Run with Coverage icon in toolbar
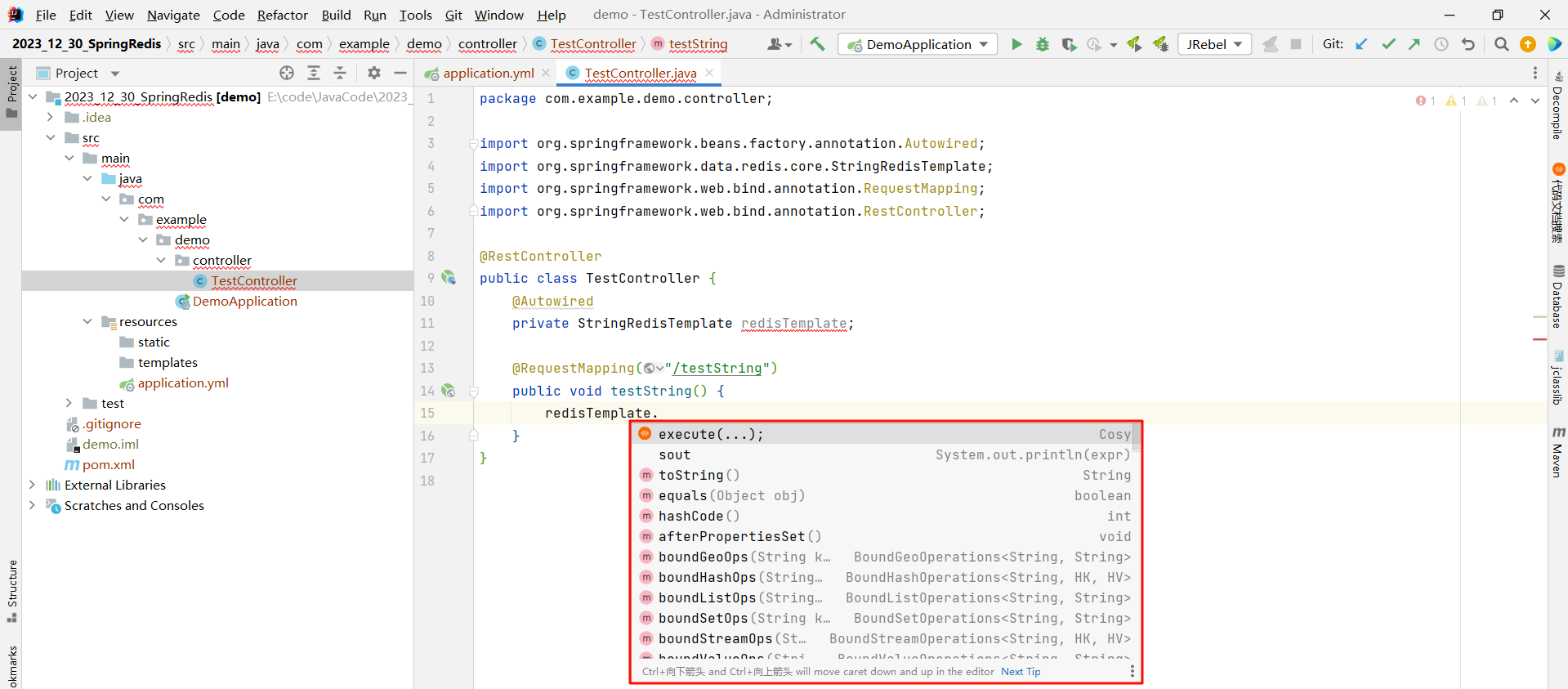The height and width of the screenshot is (689, 1568). (1069, 44)
